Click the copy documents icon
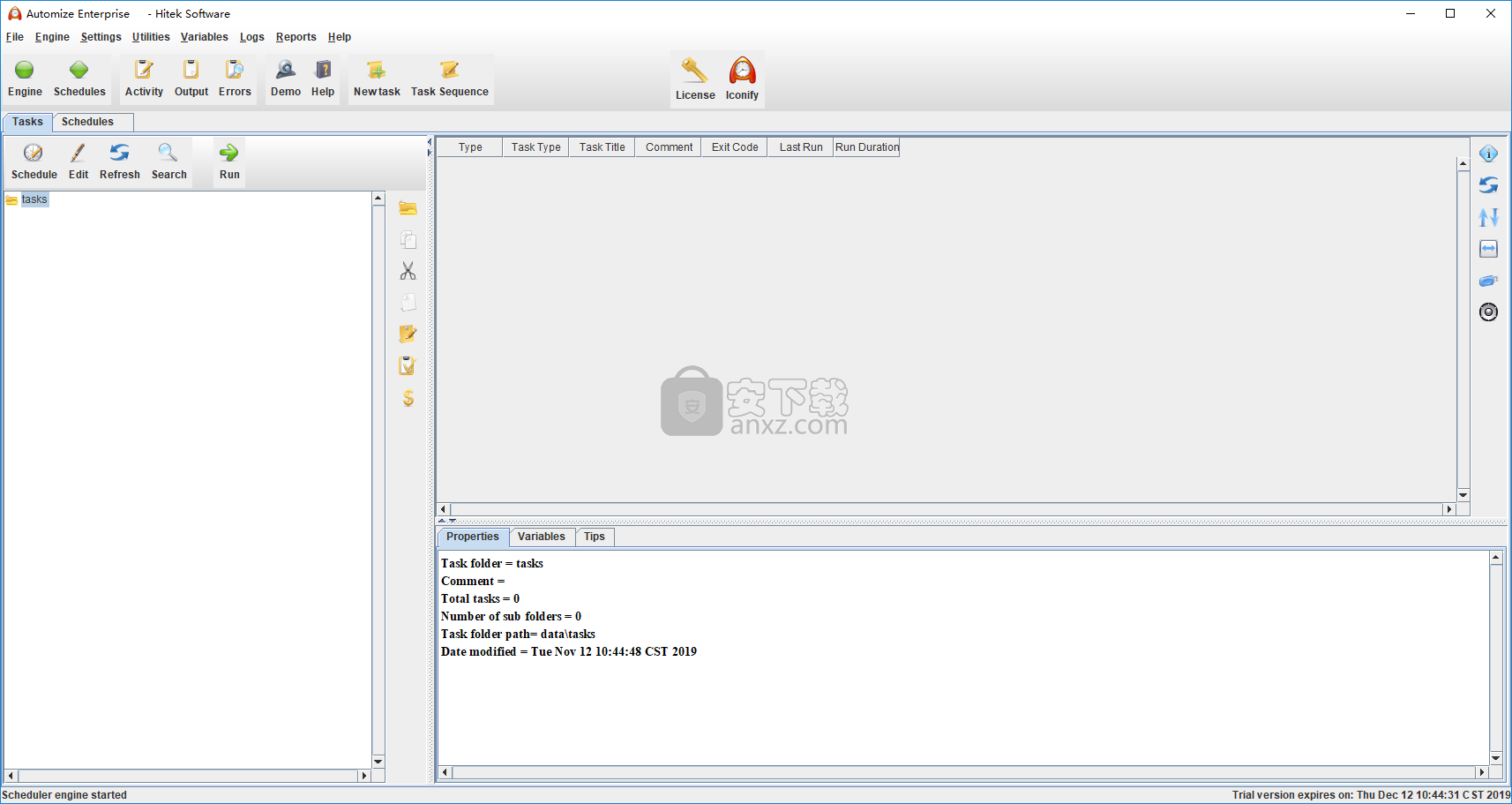Image resolution: width=1512 pixels, height=804 pixels. tap(408, 240)
